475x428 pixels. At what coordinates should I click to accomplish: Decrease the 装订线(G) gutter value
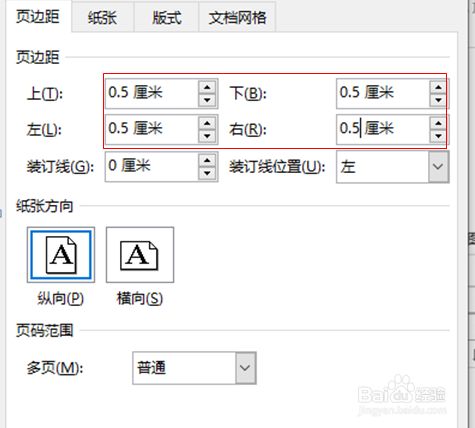[207, 173]
